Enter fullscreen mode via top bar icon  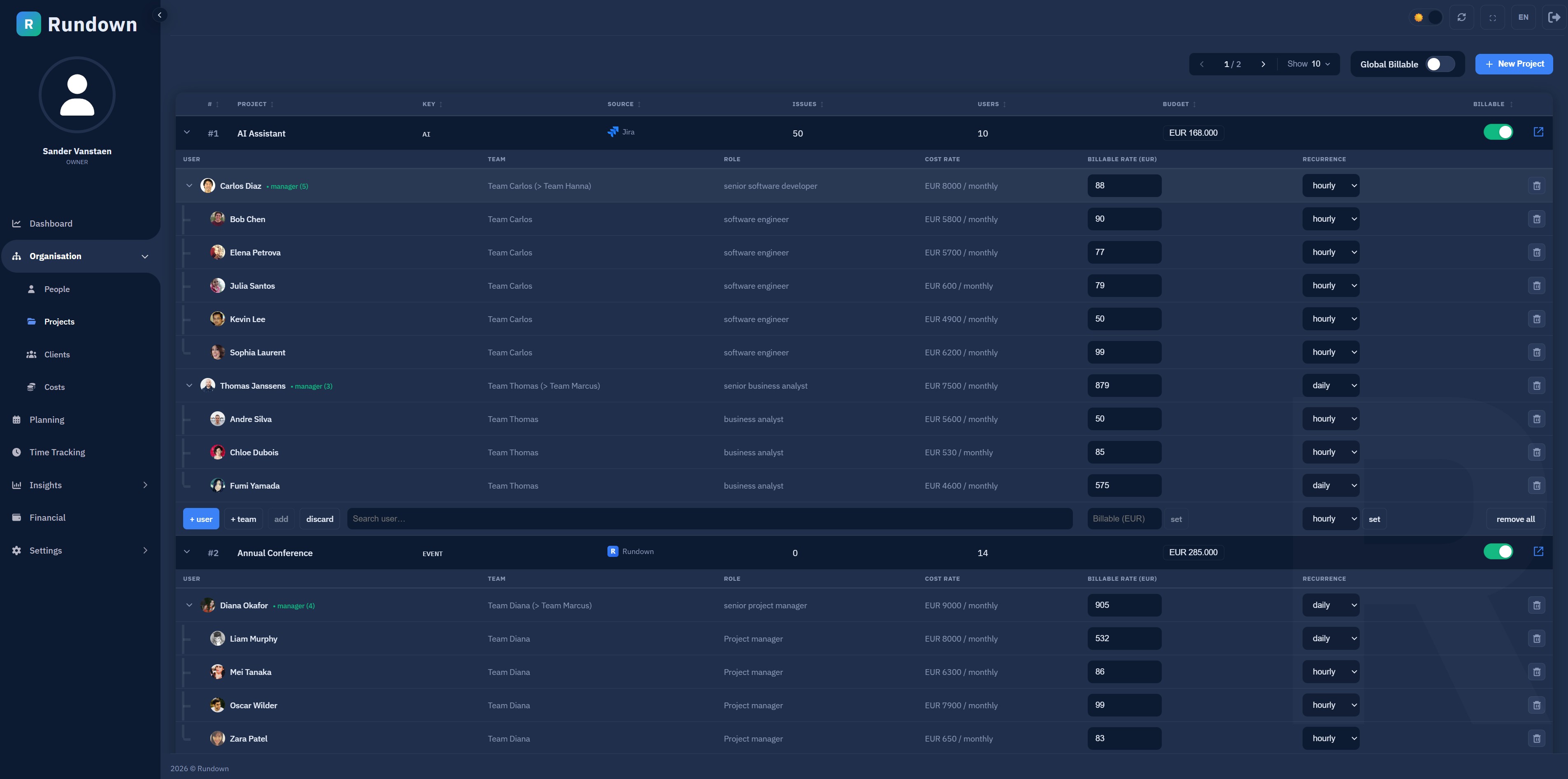point(1493,18)
